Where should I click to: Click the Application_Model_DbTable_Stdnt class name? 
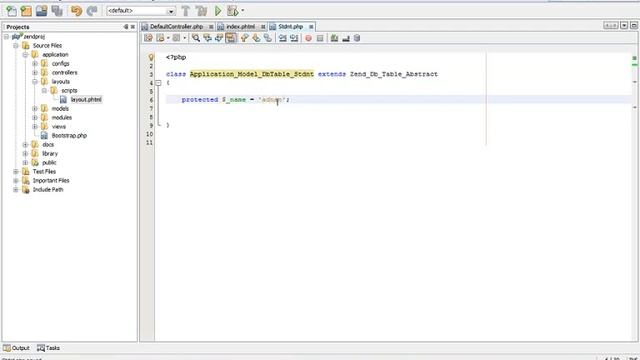point(252,74)
